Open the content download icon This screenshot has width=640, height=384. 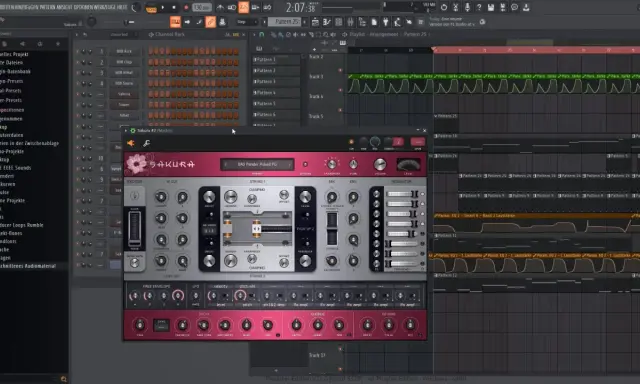tap(527, 7)
